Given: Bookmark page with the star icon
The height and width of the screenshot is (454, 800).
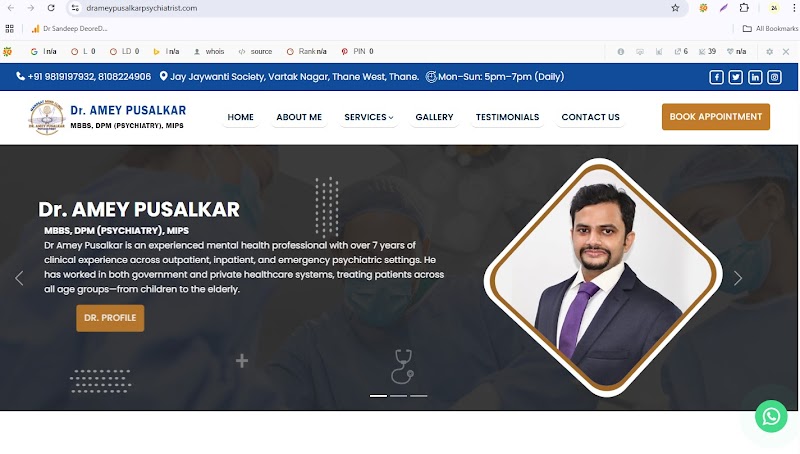Looking at the screenshot, I should click(x=675, y=8).
